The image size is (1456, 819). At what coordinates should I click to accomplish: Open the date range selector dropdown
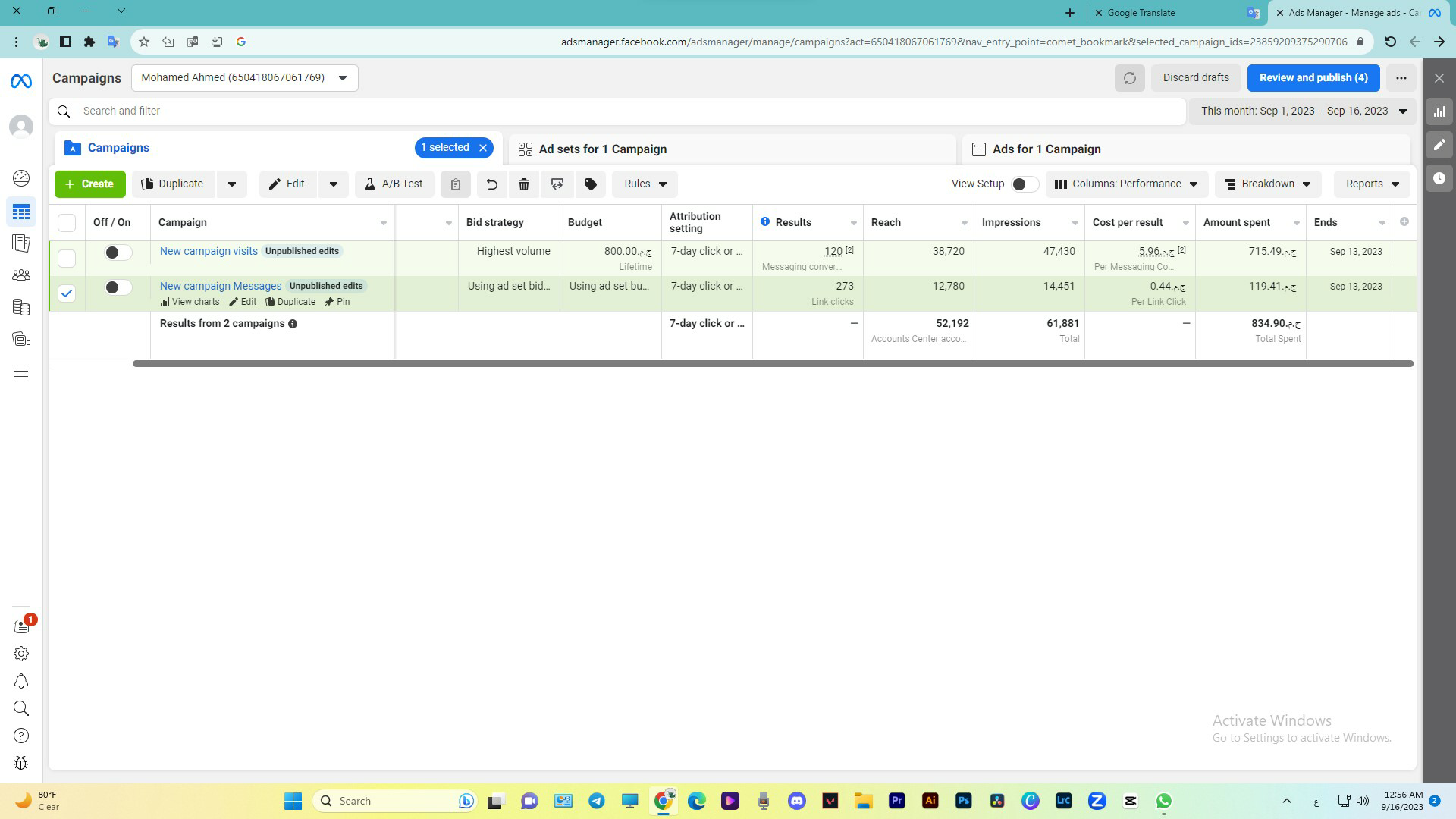(1304, 111)
